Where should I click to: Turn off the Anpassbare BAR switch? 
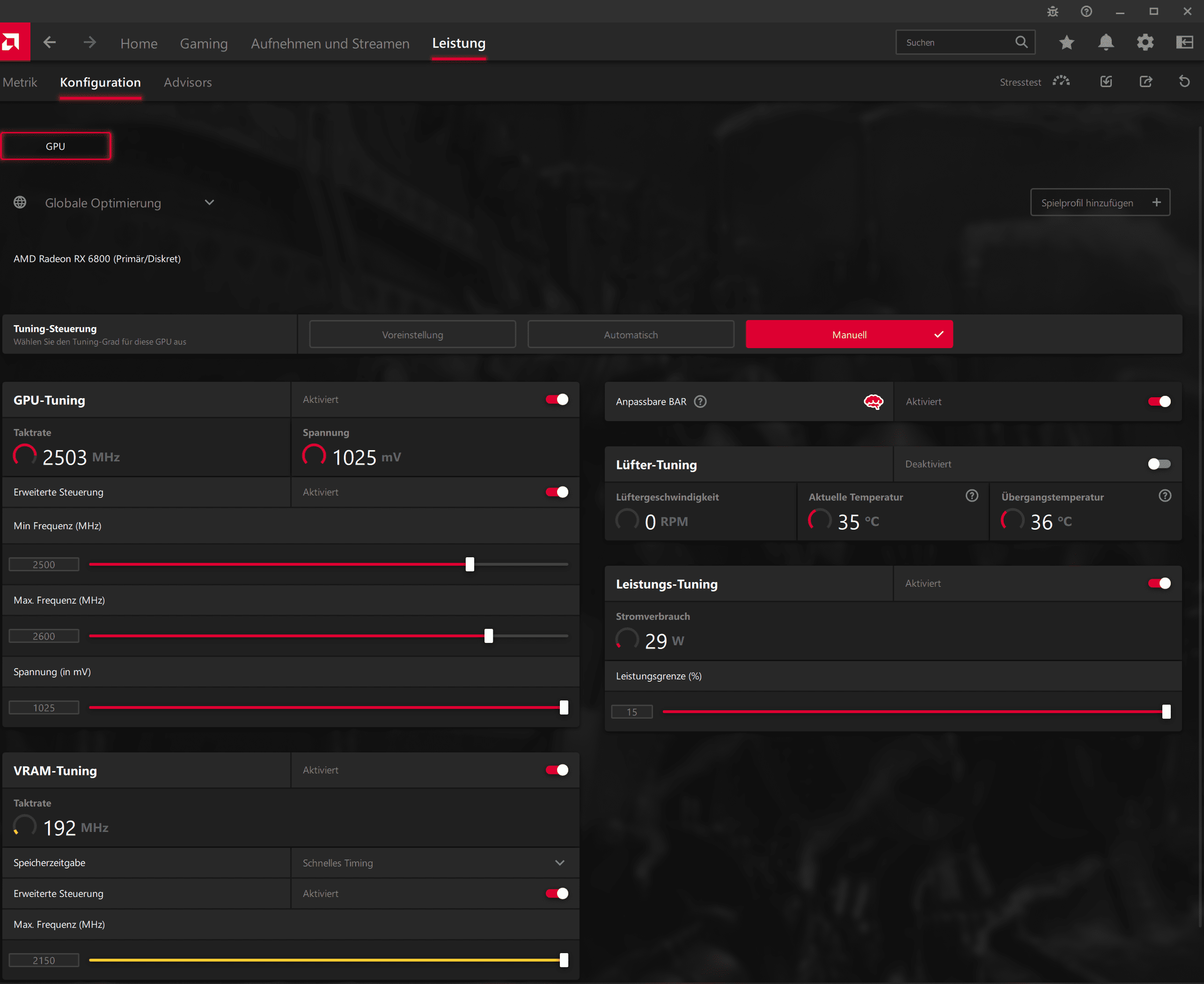point(1159,401)
